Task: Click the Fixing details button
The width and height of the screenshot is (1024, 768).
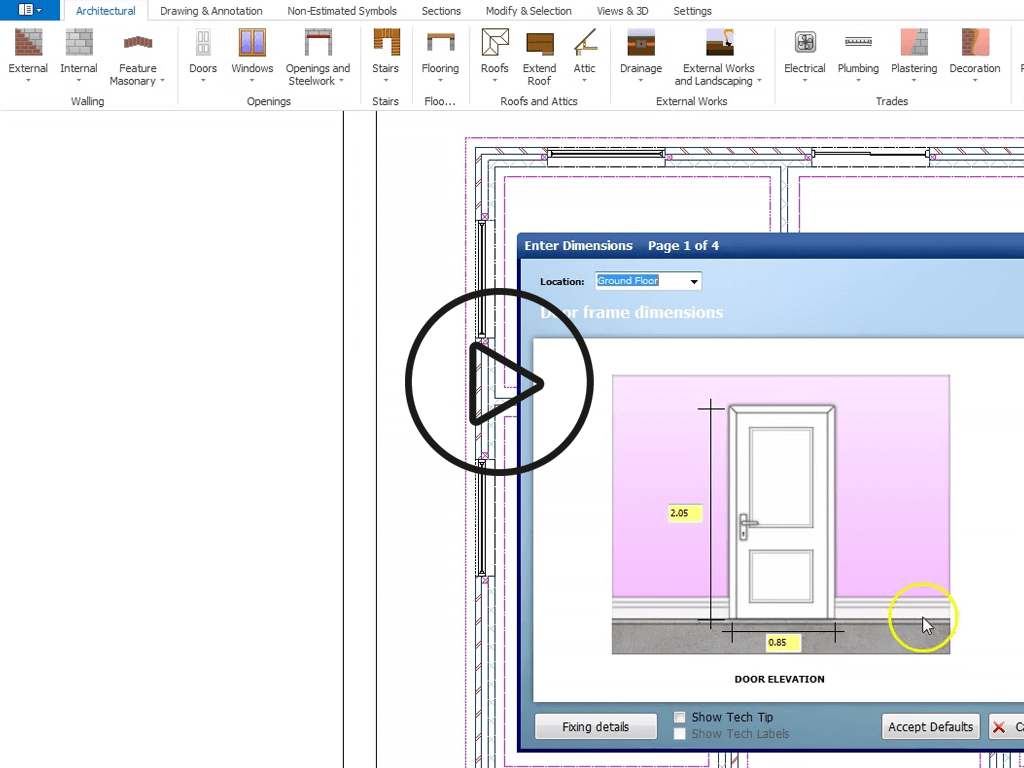Action: [x=596, y=727]
